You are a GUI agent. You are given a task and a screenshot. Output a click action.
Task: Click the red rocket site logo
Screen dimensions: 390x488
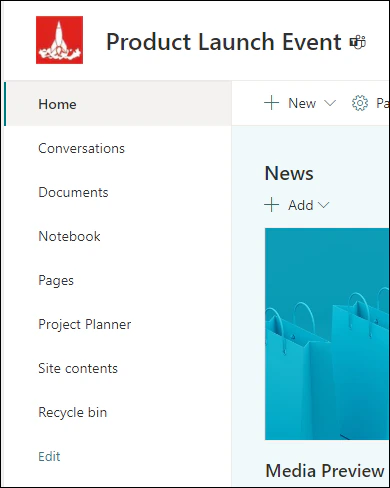(x=59, y=40)
